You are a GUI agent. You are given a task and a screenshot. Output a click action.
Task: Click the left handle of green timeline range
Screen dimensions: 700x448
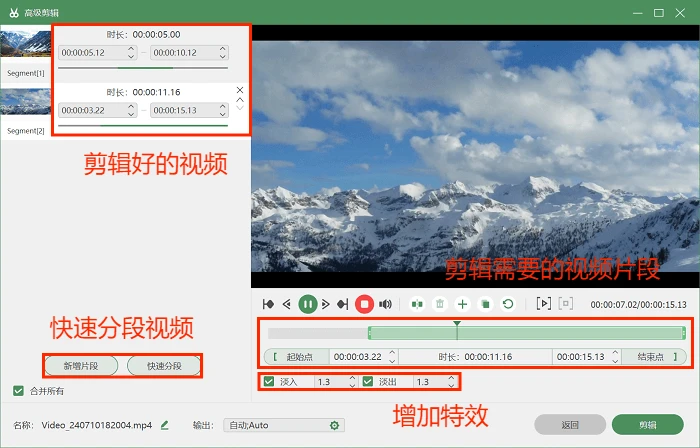coord(370,333)
